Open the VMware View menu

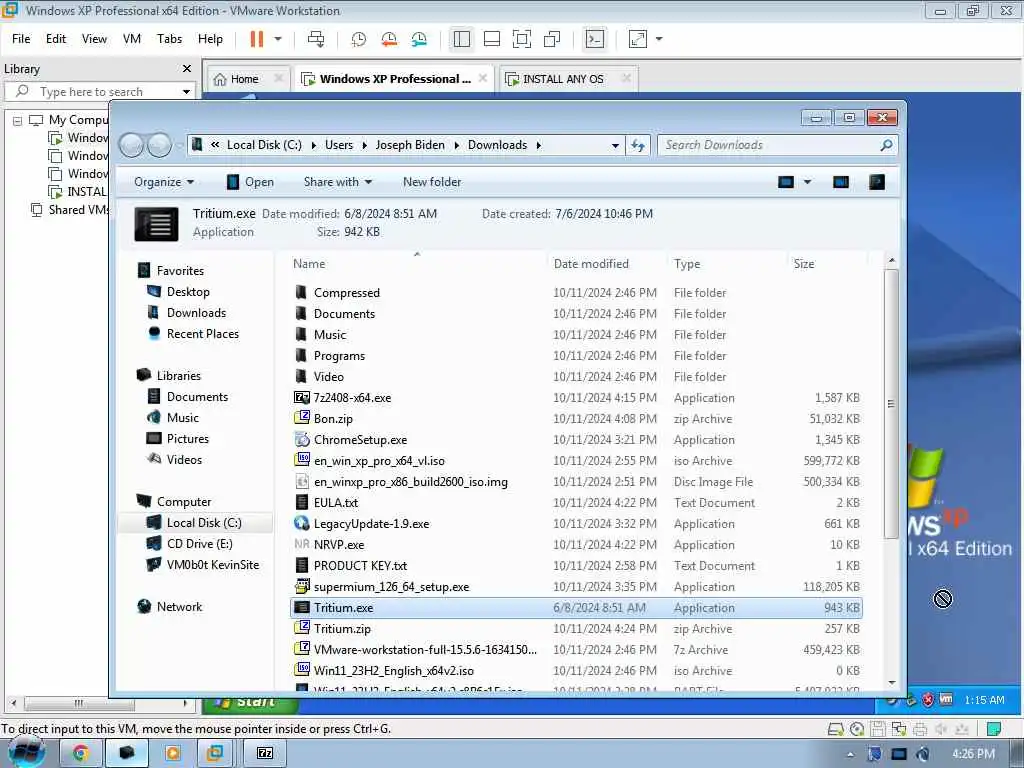coord(94,39)
